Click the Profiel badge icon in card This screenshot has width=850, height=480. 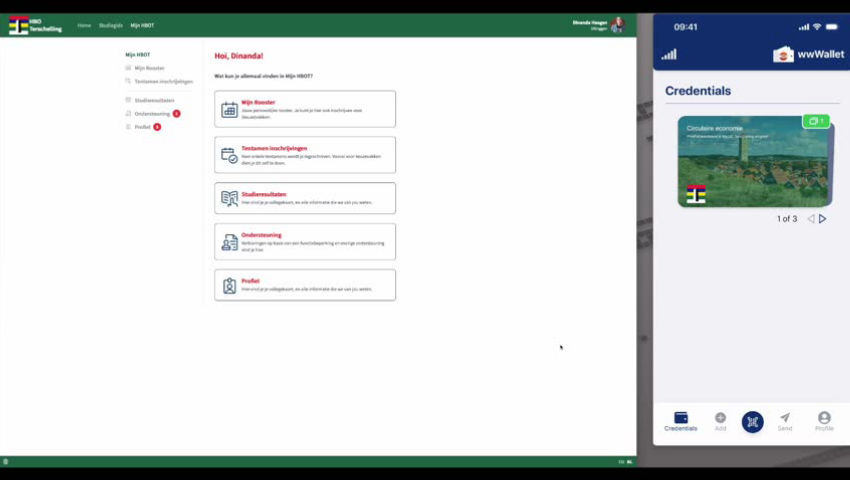point(229,286)
